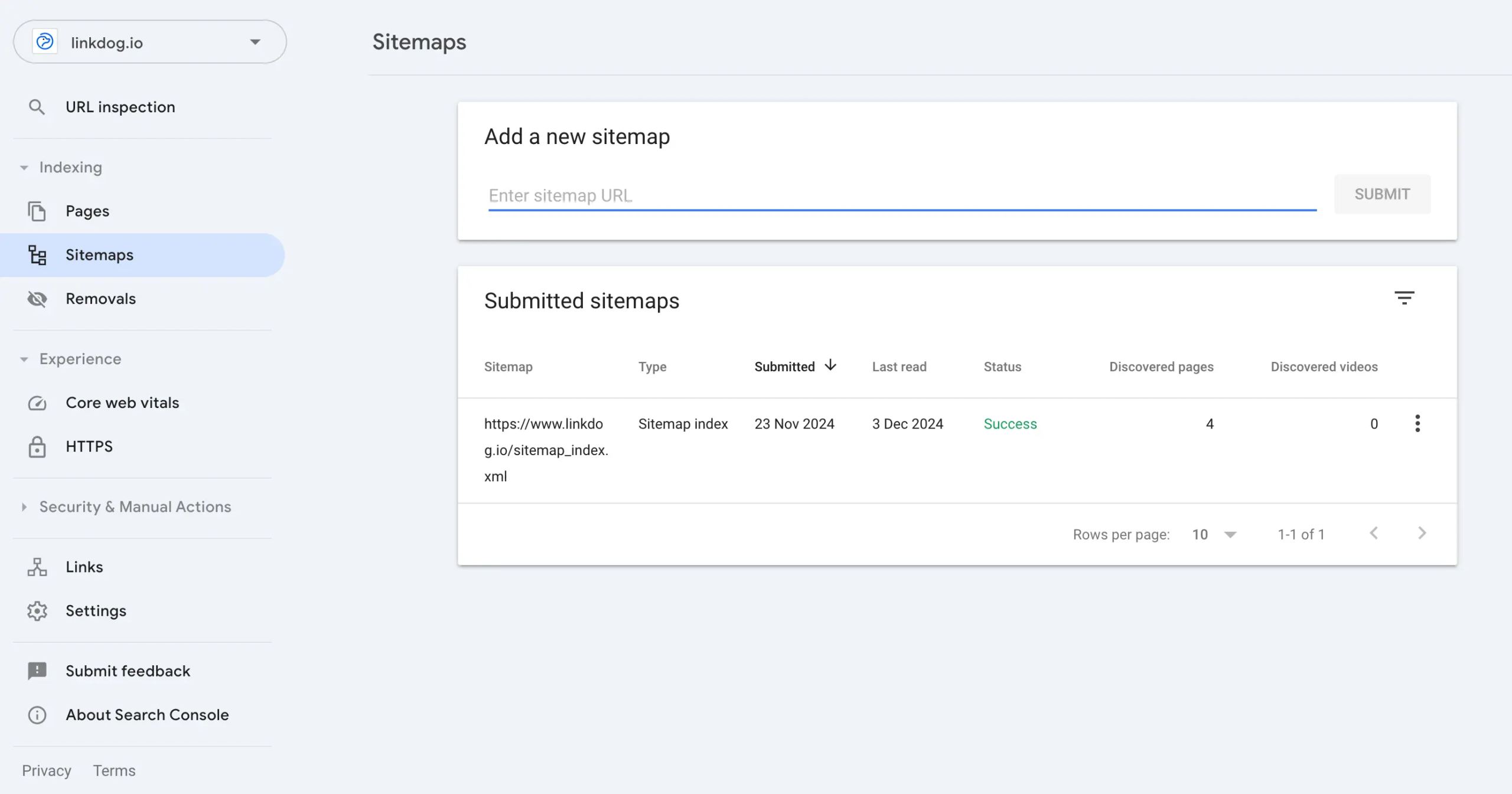Click the SUBMIT sitemap button
The image size is (1512, 794).
(1382, 194)
